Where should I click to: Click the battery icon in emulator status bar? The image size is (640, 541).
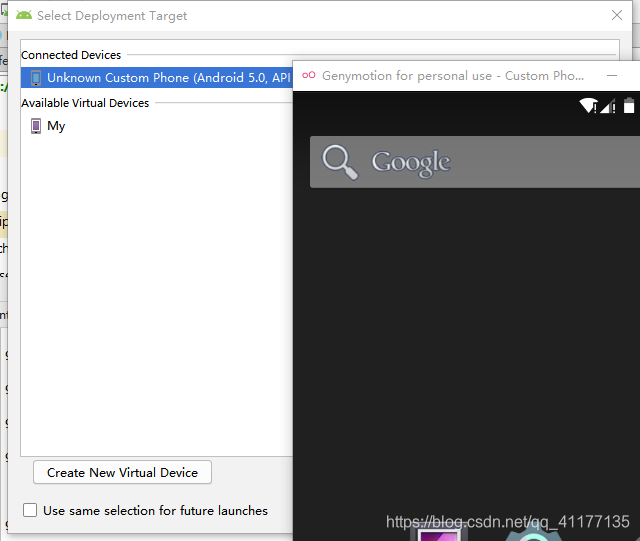[x=629, y=105]
